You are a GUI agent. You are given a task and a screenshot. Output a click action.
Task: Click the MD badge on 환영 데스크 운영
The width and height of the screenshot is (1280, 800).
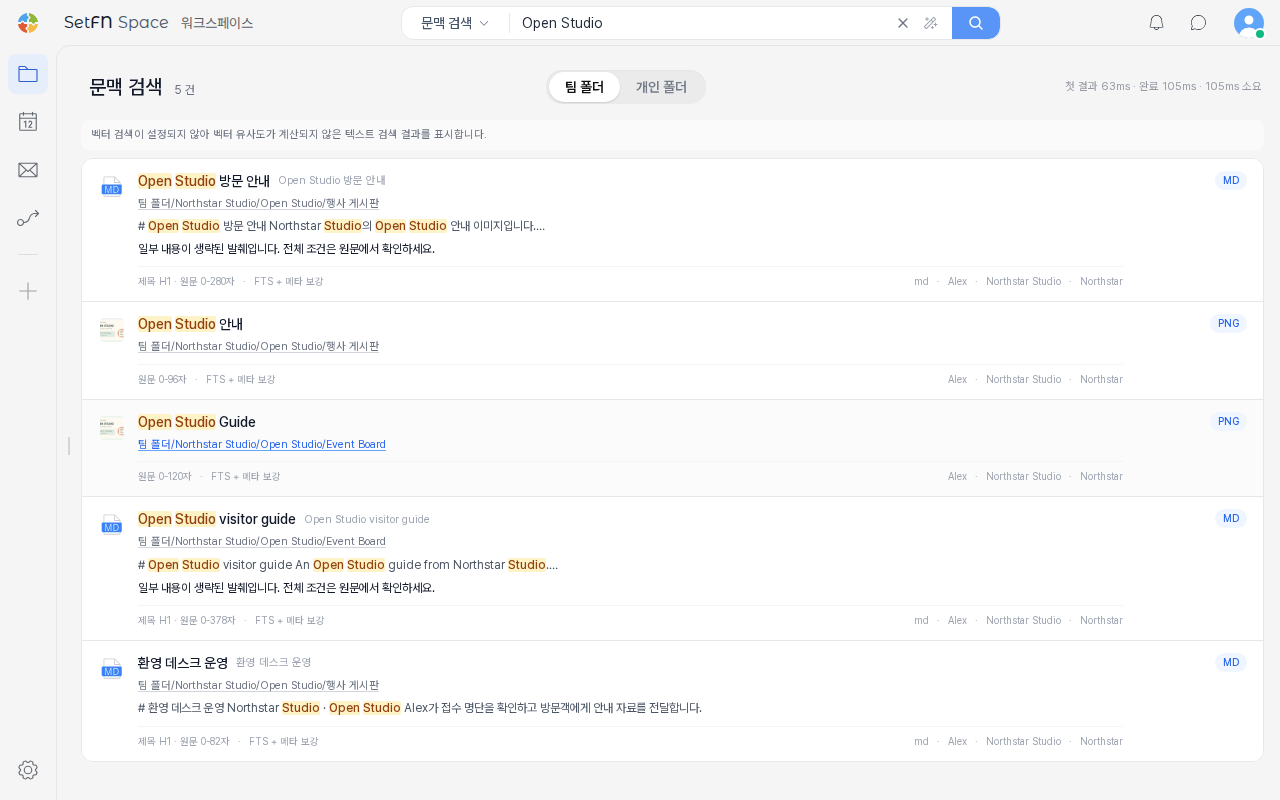[1231, 662]
